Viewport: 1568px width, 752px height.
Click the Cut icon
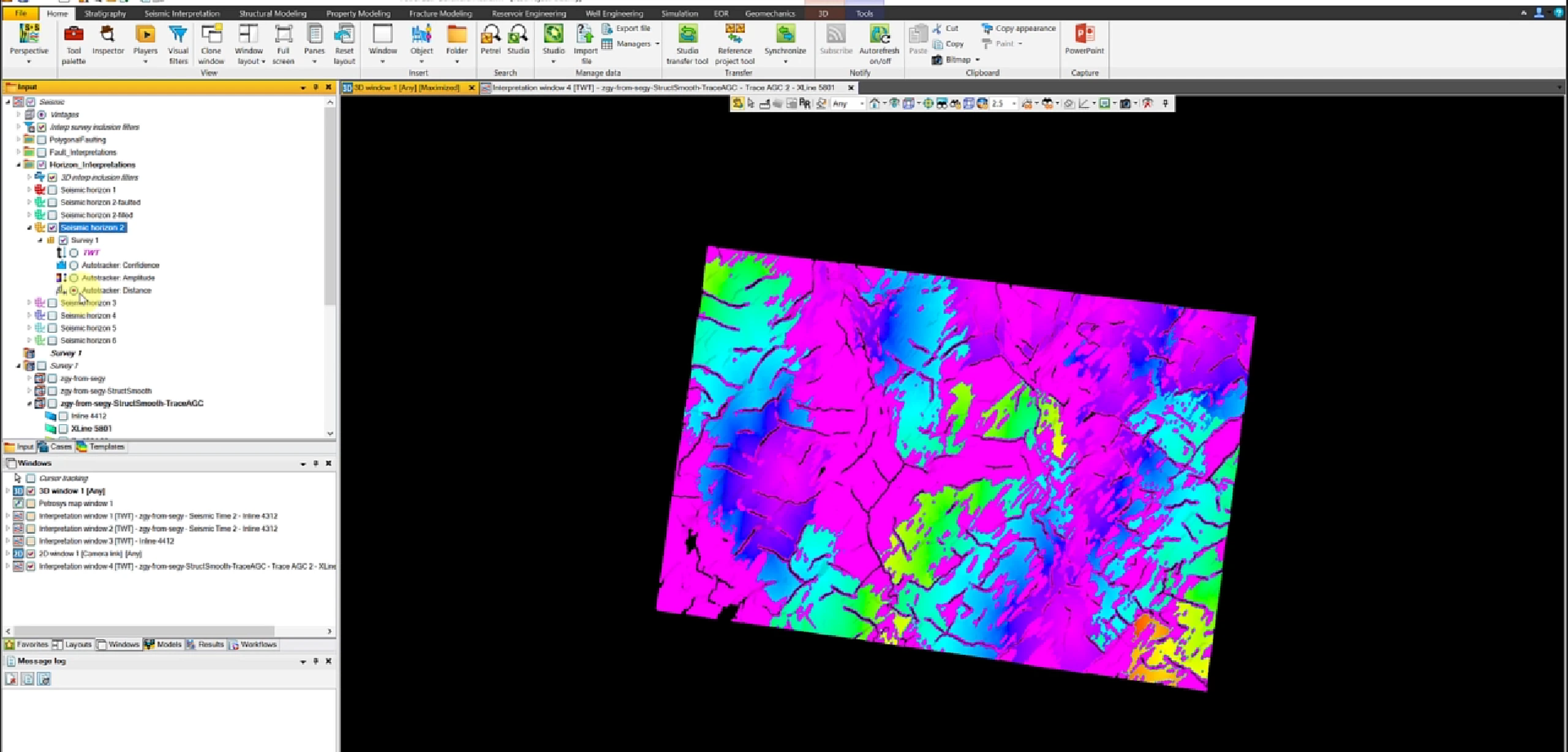[x=937, y=28]
